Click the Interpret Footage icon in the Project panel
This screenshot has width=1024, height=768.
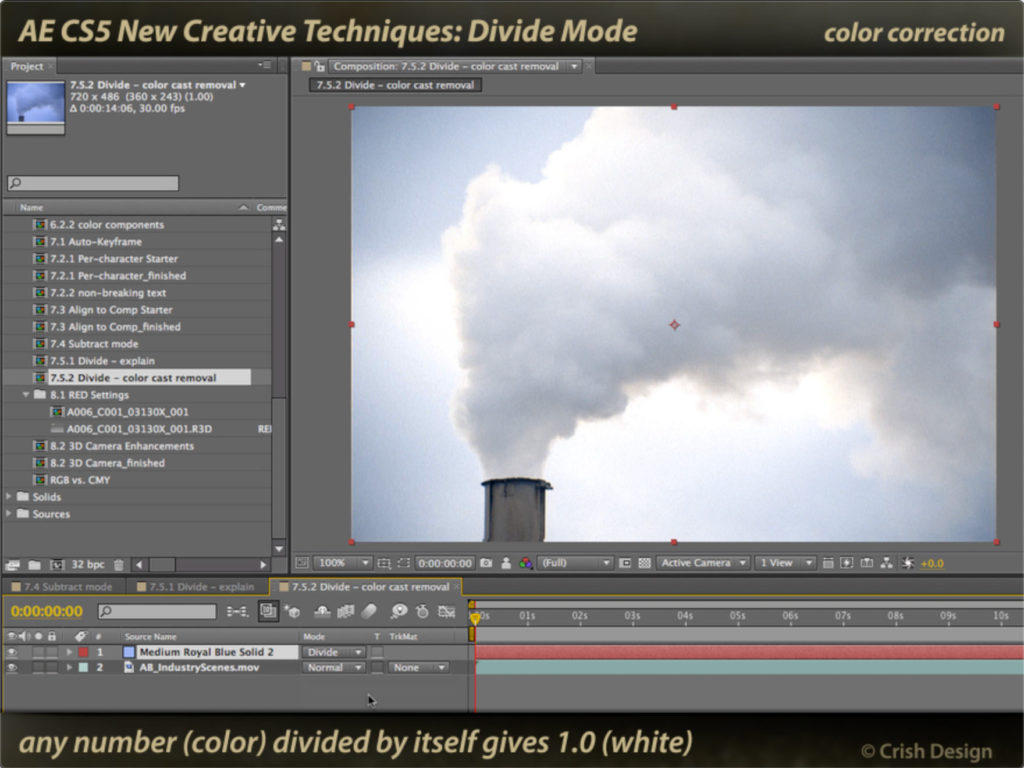[12, 564]
